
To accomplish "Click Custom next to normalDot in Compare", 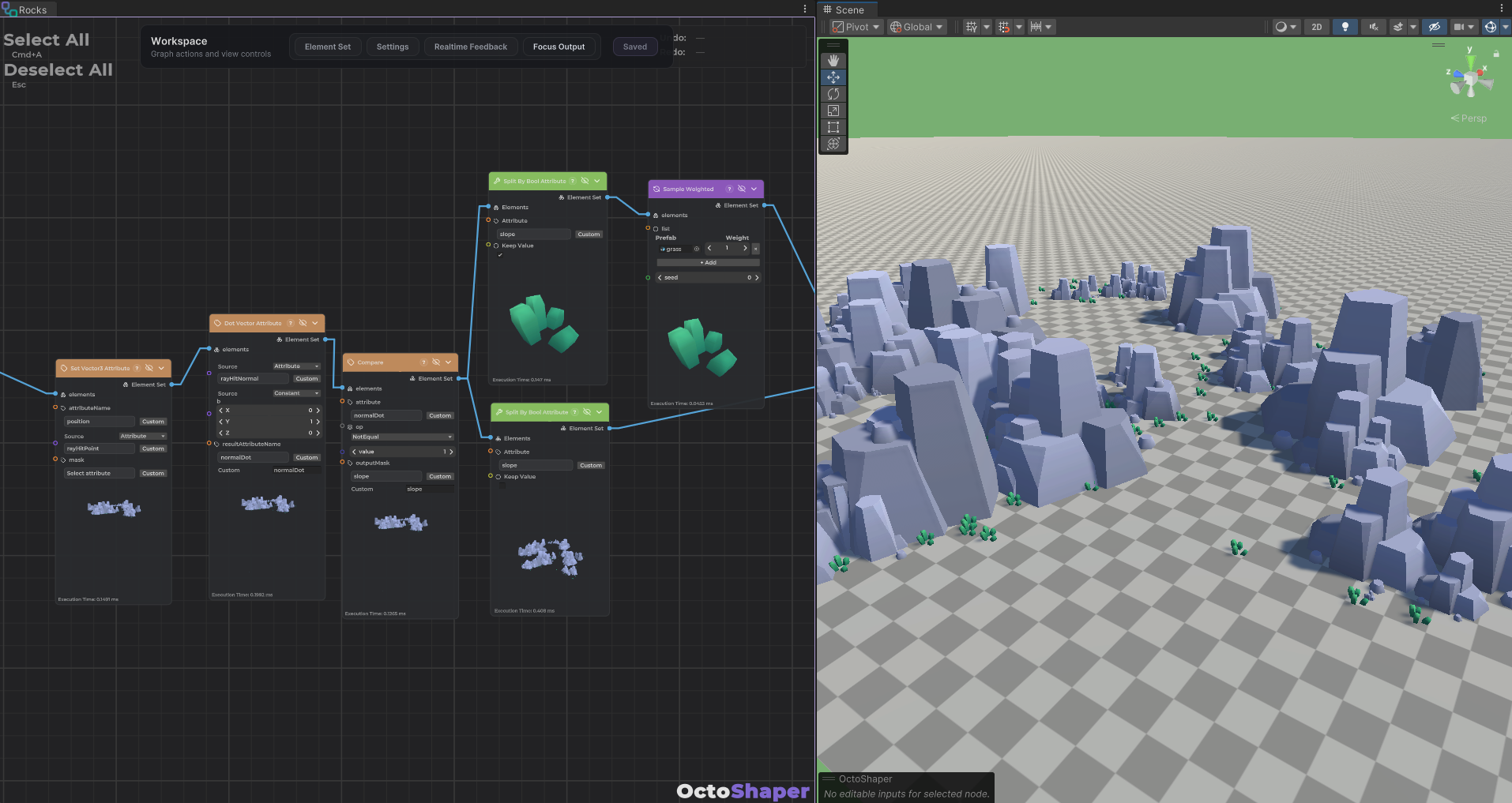I will click(x=440, y=415).
